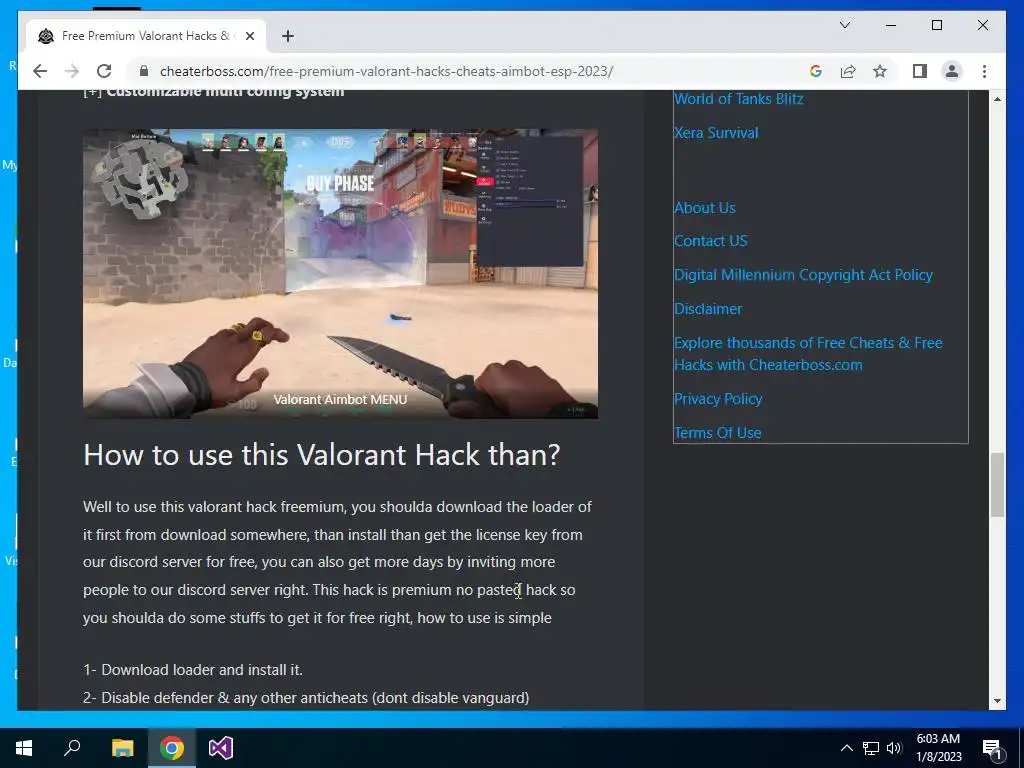Open File Explorer from the taskbar

122,748
